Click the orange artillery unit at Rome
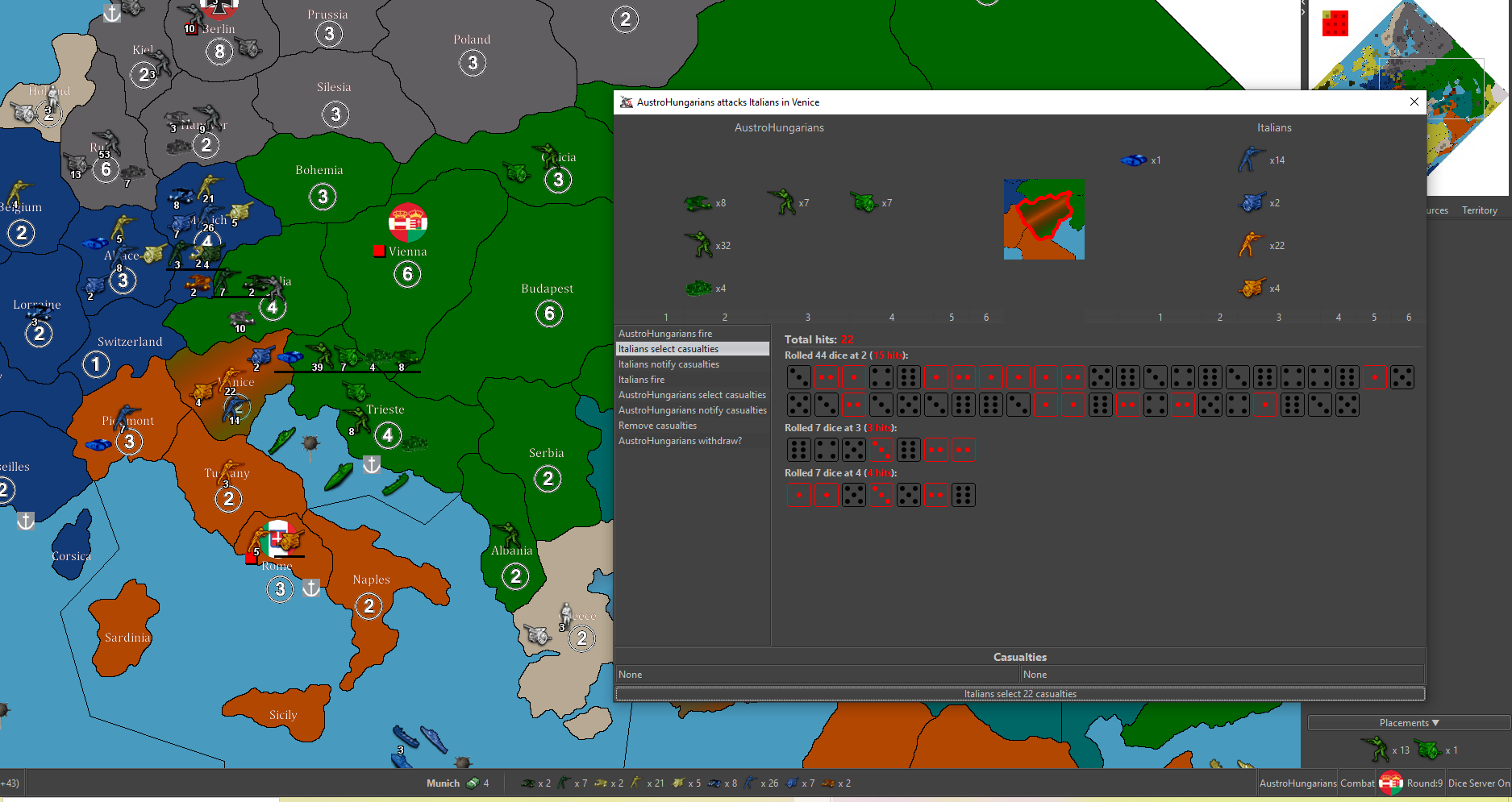The width and height of the screenshot is (1512, 802). pos(288,540)
